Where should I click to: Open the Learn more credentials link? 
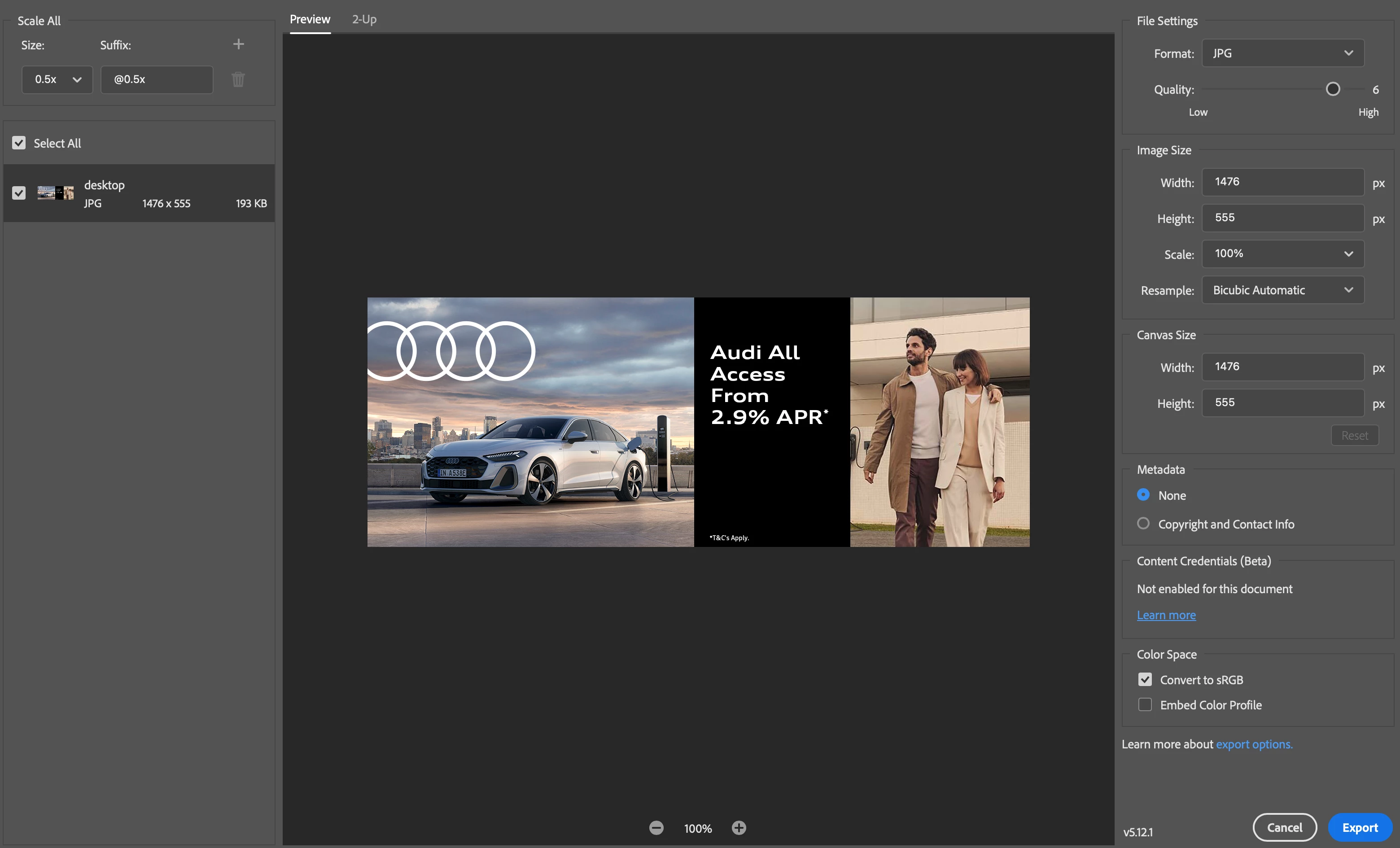point(1166,615)
